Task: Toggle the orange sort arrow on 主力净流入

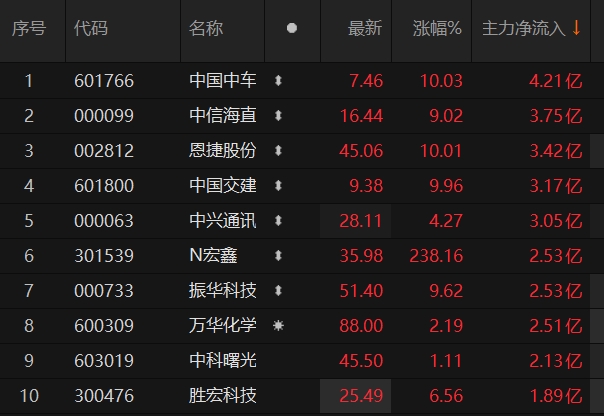Action: click(577, 28)
